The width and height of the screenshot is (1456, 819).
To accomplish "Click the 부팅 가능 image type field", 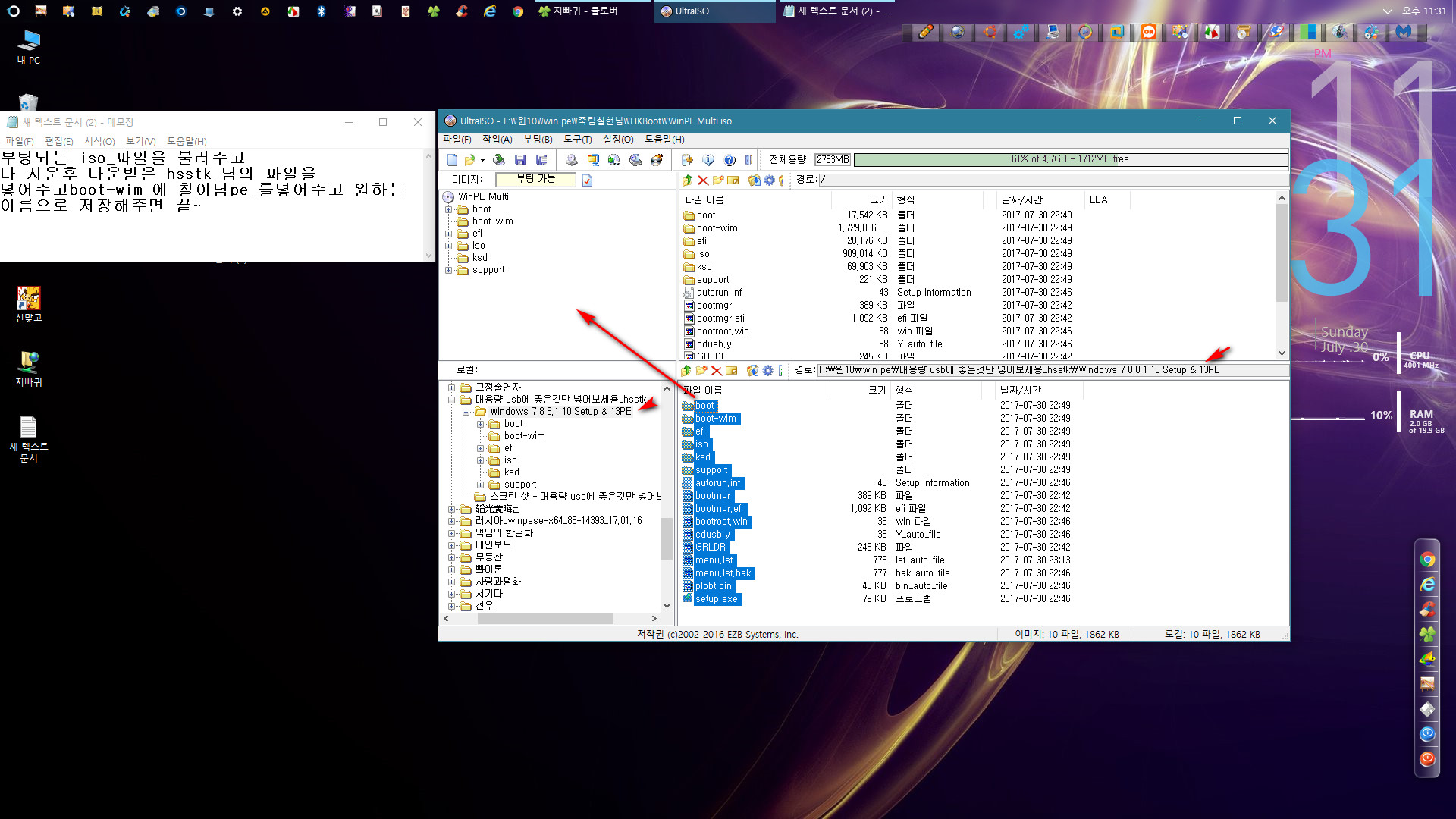I will click(535, 180).
